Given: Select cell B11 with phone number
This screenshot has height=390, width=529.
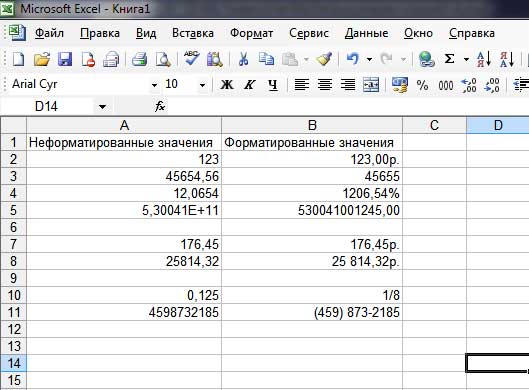Looking at the screenshot, I should pyautogui.click(x=312, y=312).
